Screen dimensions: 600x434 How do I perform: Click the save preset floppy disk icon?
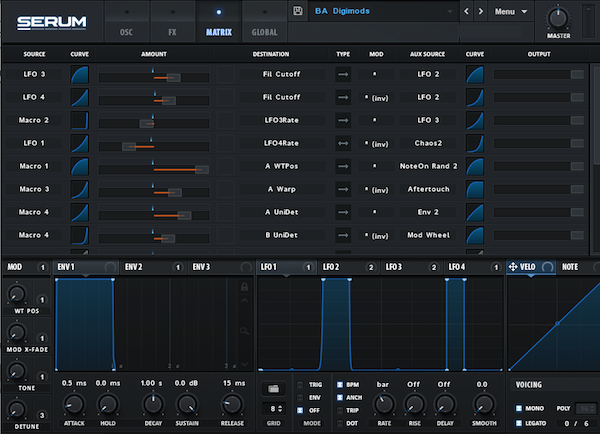[x=298, y=11]
